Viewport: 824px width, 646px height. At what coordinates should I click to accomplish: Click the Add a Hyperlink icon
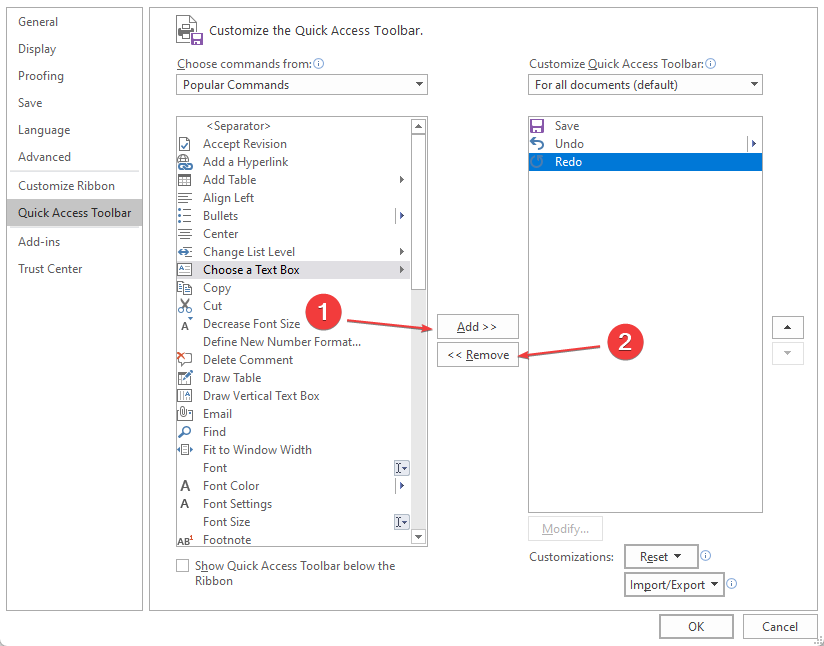(184, 162)
